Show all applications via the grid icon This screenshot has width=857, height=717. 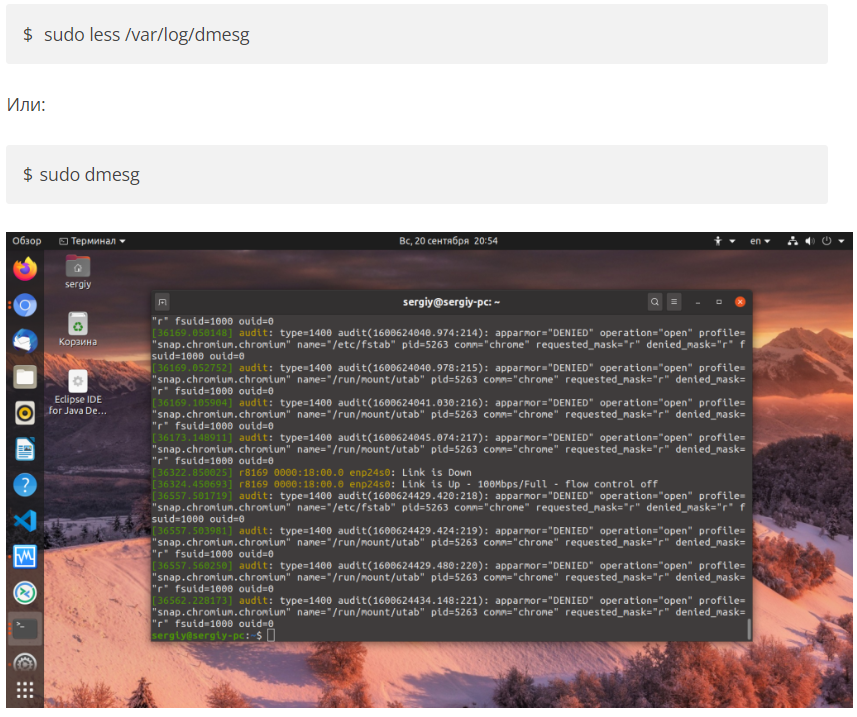[x=25, y=690]
